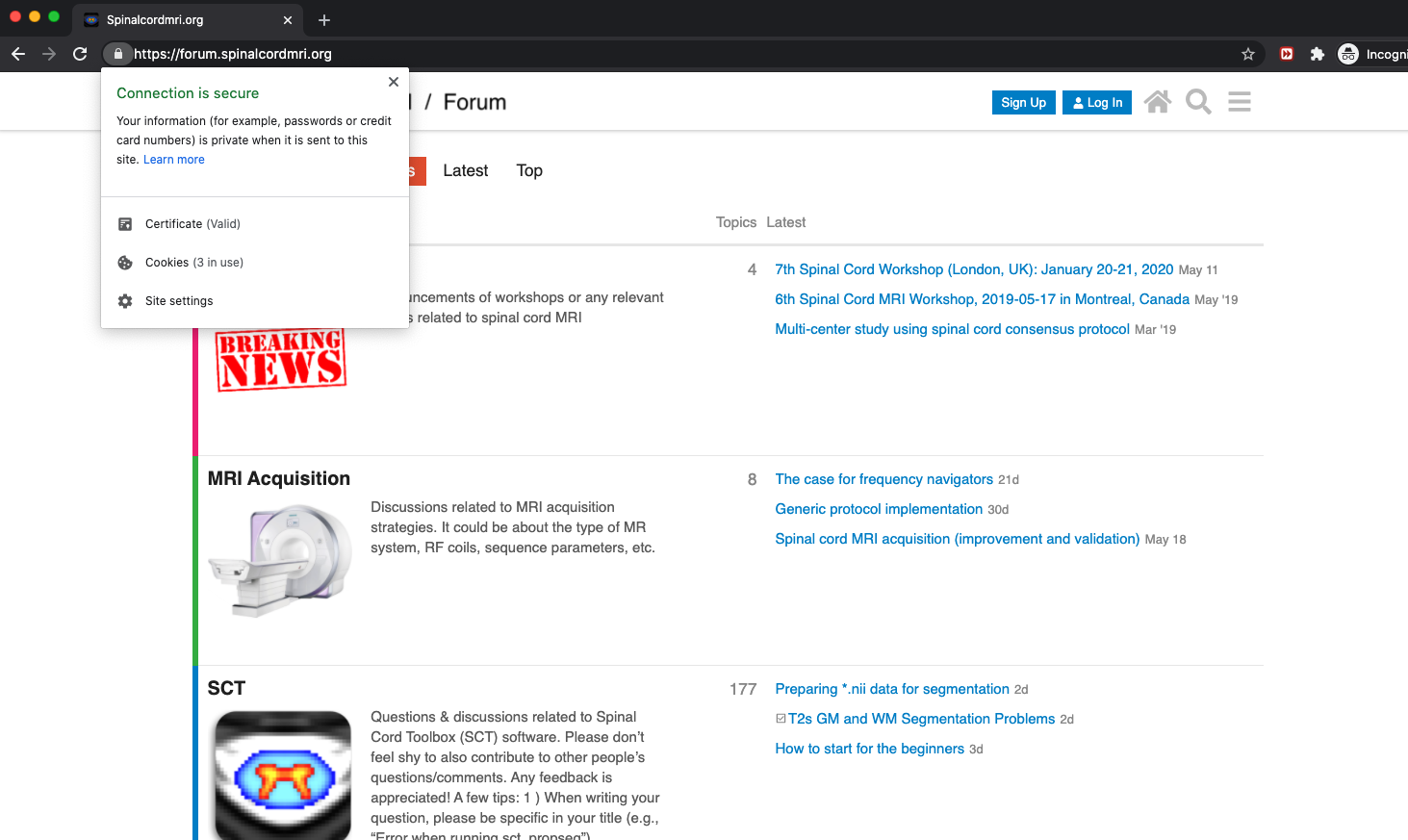This screenshot has width=1408, height=840.
Task: Open Site settings entry
Action: [255, 301]
